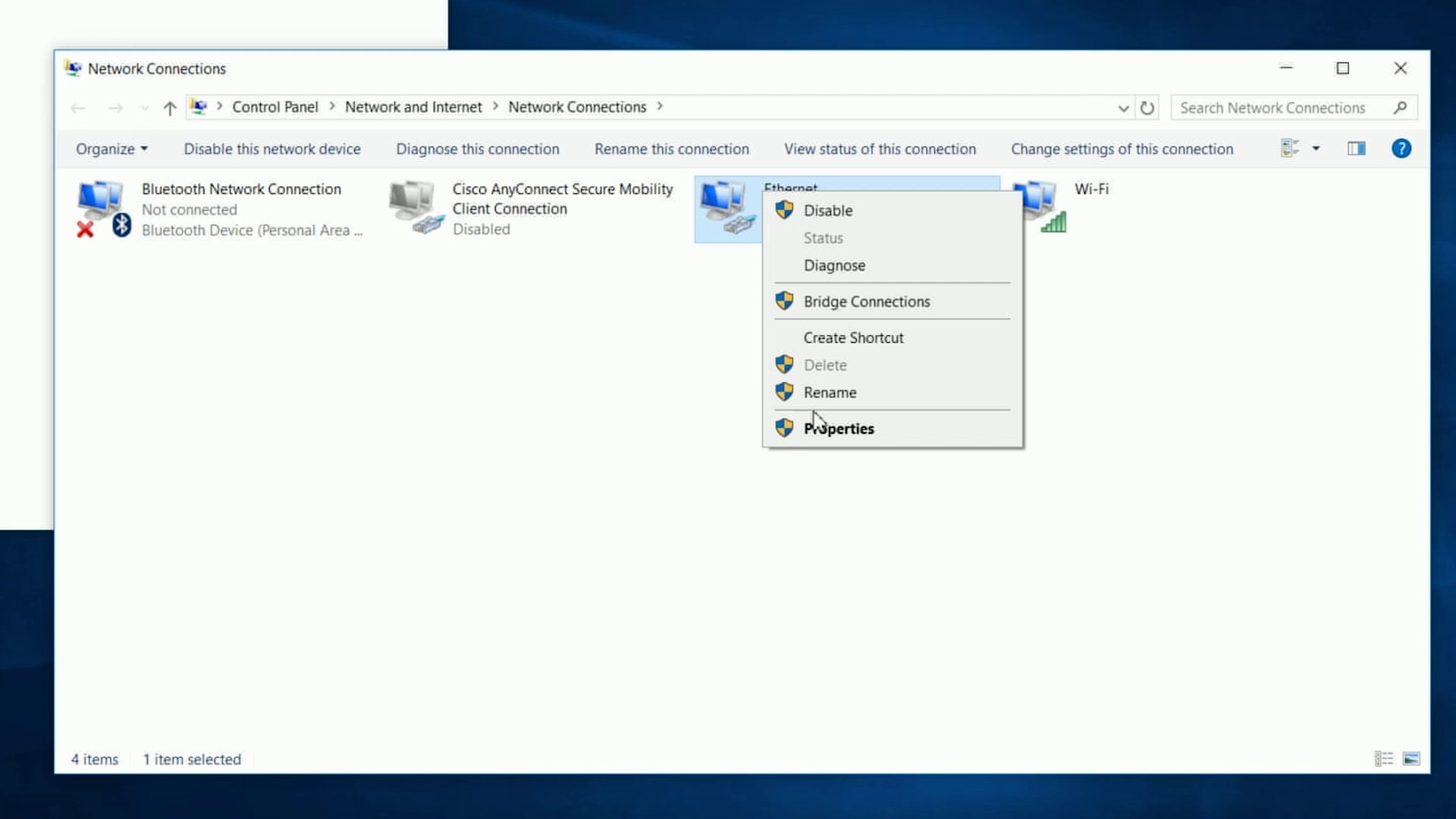The height and width of the screenshot is (819, 1456).
Task: Select Disable from the context menu
Action: click(x=827, y=211)
